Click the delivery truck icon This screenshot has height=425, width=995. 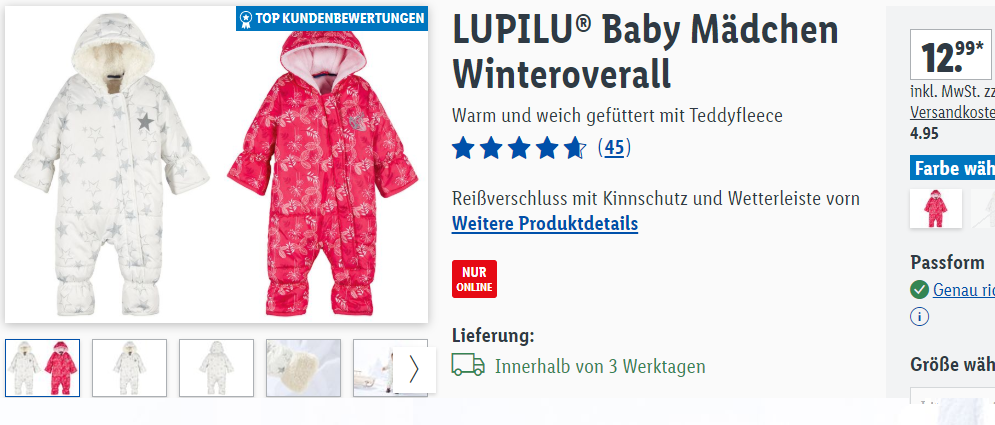pyautogui.click(x=468, y=365)
